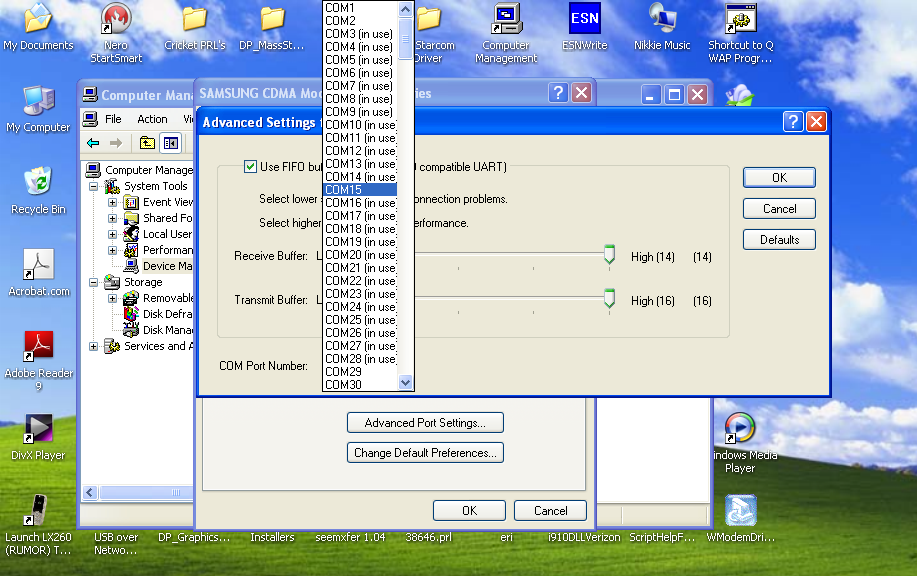Click left arrow of tree horizontal scrollbar
This screenshot has height=576, width=917.
coord(90,492)
